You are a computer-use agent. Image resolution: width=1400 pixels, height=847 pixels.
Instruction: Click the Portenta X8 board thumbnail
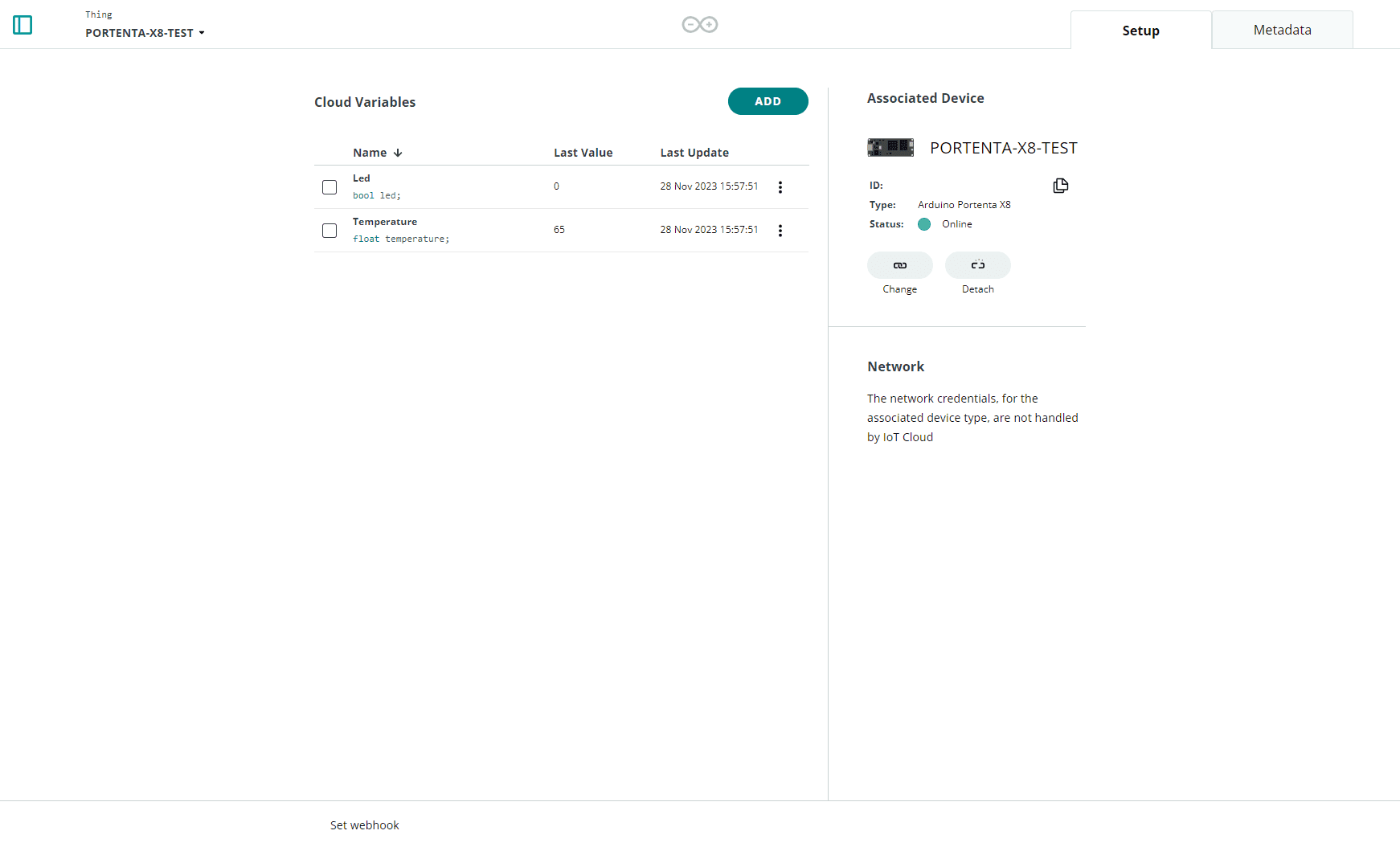890,148
